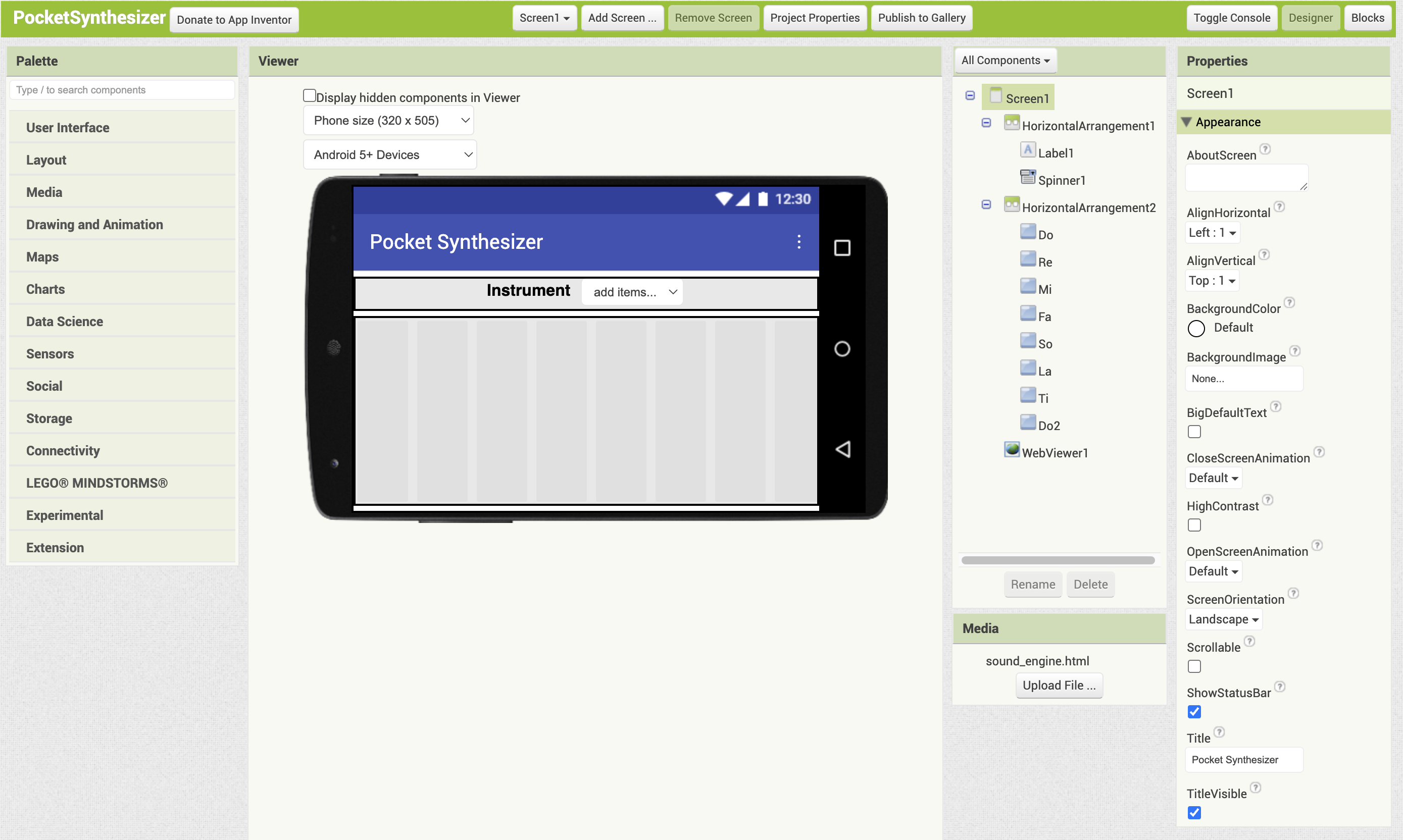Viewport: 1403px width, 840px height.
Task: Click the WebViewer1 globe icon in tree
Action: tap(1011, 450)
